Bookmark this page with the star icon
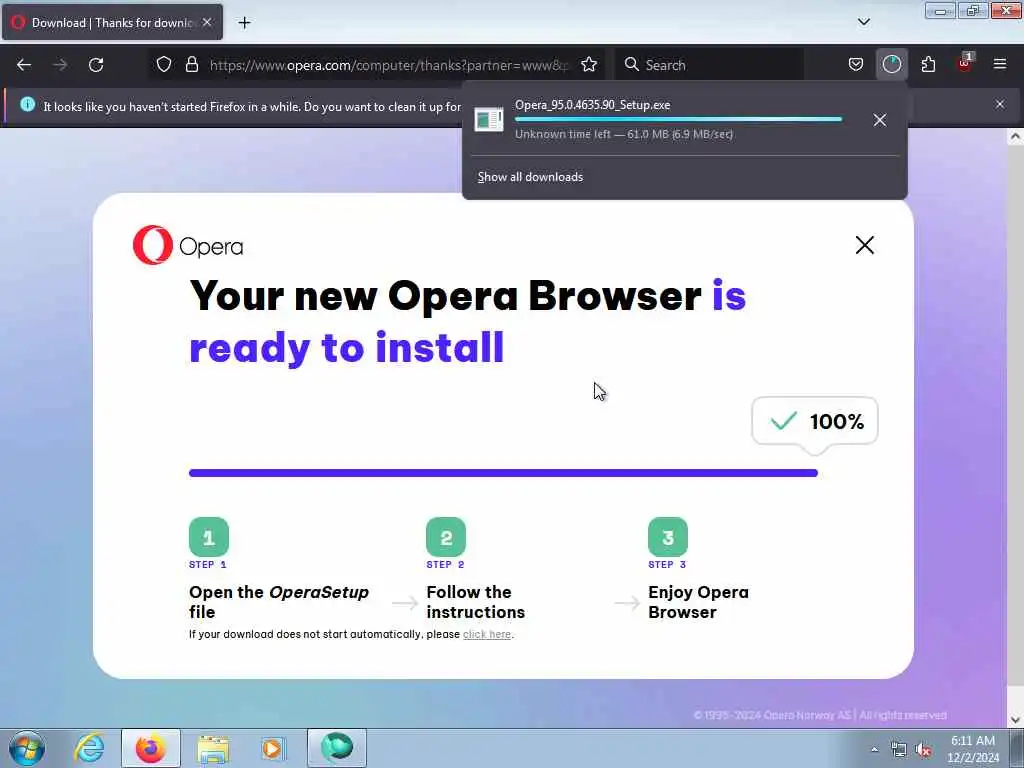1024x768 pixels. coord(589,65)
